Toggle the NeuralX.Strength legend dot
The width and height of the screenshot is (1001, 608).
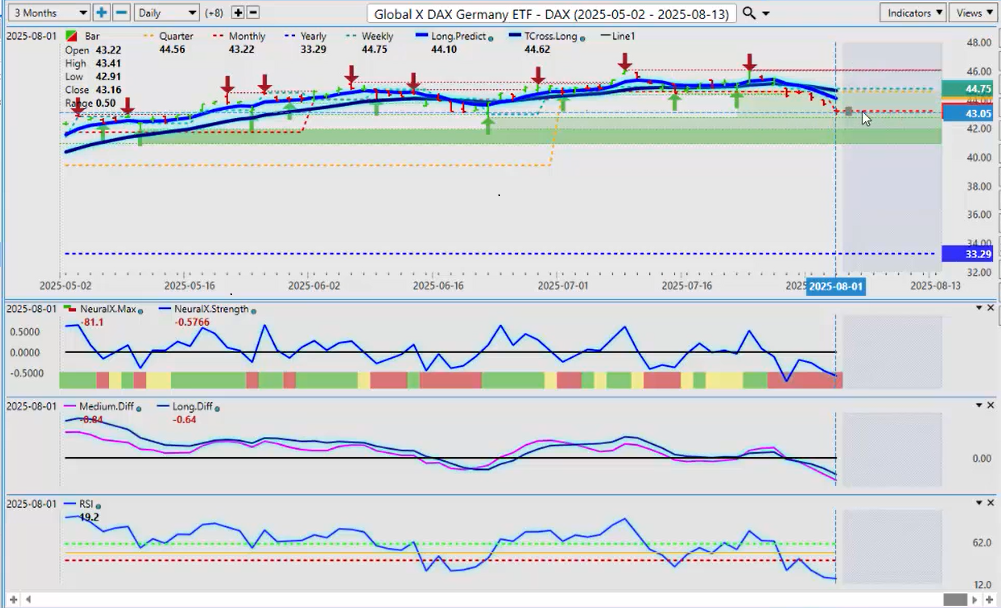(253, 310)
